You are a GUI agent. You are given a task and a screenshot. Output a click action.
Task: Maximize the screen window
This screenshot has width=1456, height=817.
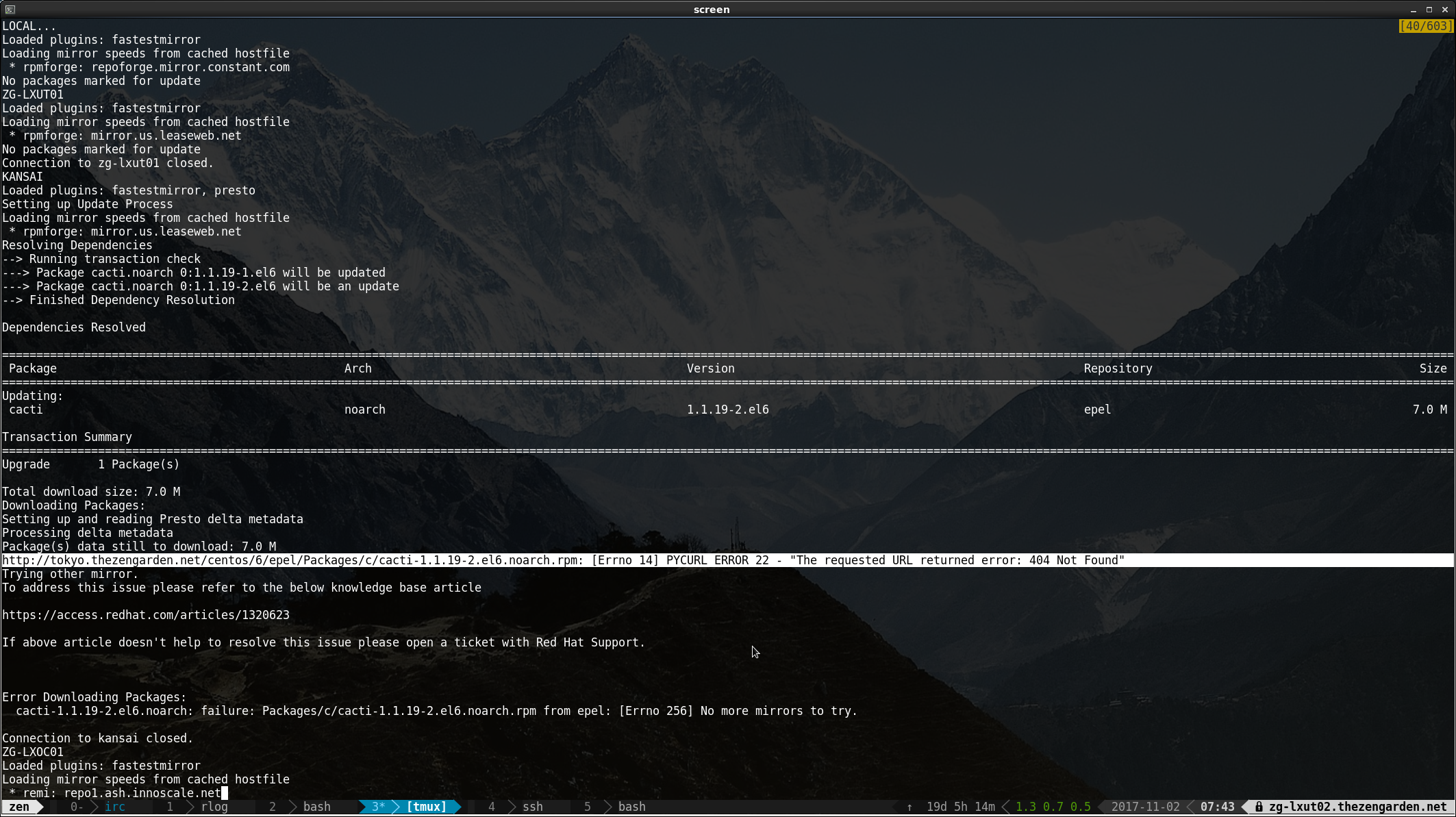[x=1429, y=10]
